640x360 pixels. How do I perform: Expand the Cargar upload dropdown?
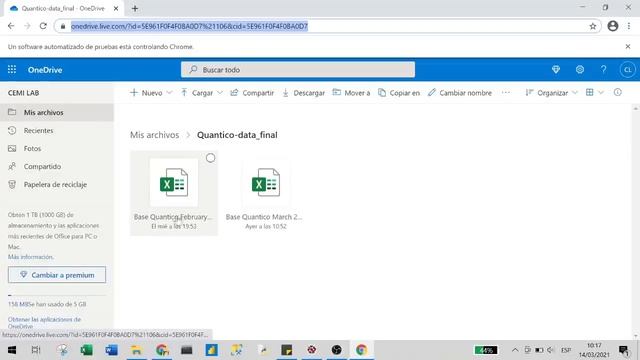tap(220, 93)
